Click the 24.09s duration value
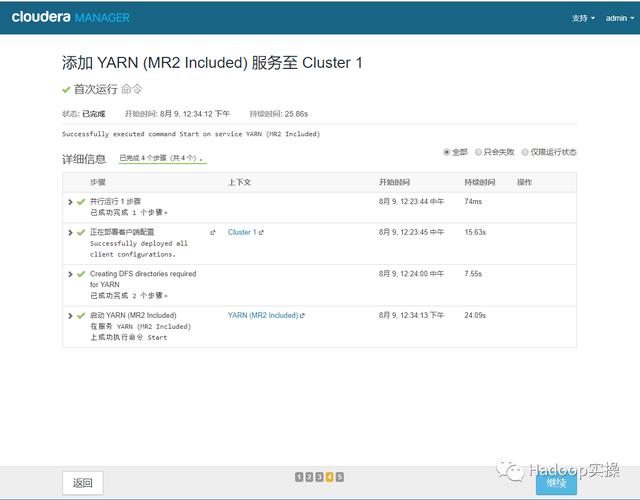Screen dimensions: 640x500 click(x=475, y=315)
